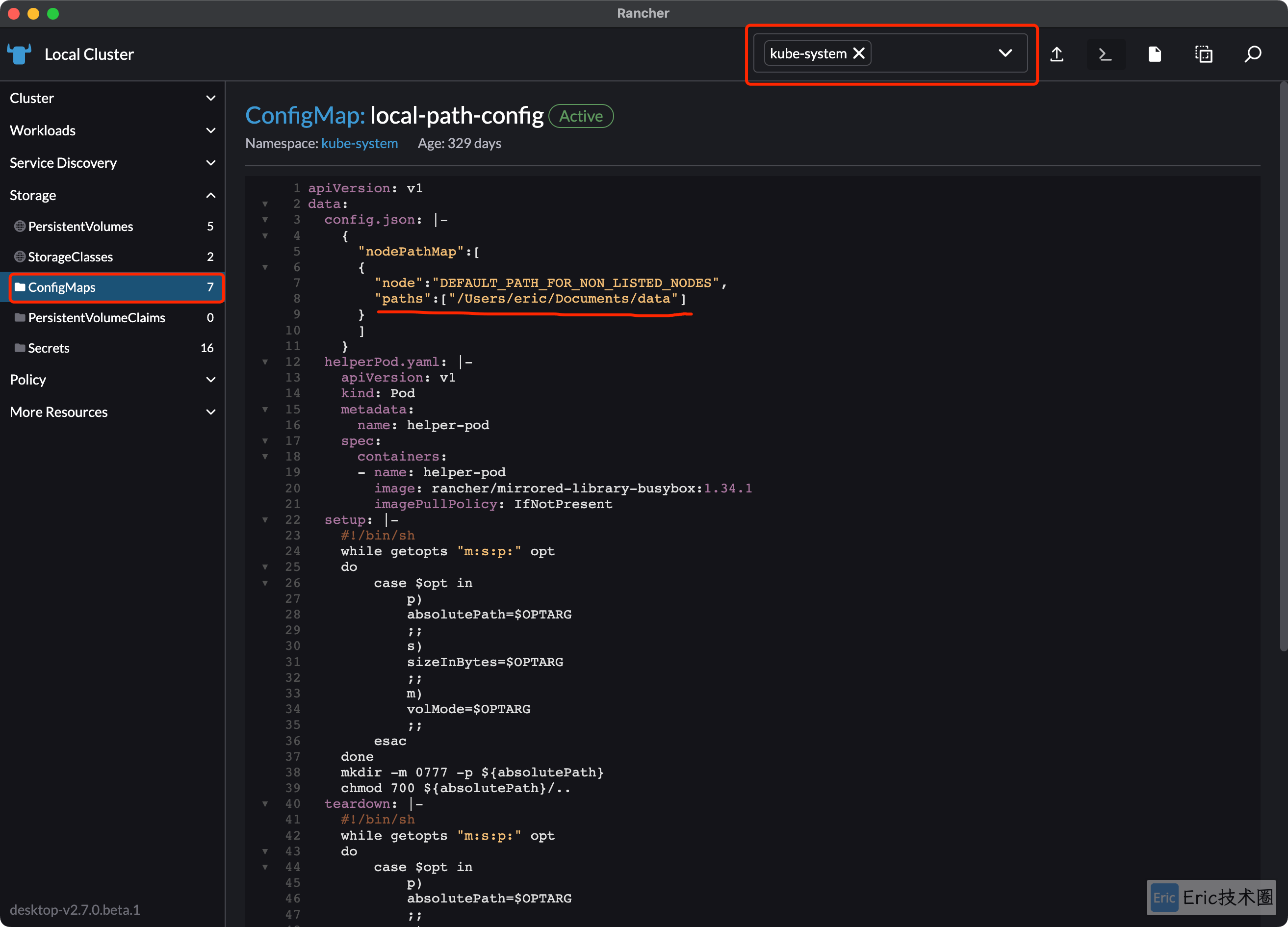Viewport: 1288px width, 927px height.
Task: Click the Age: 329 days text
Action: (x=460, y=143)
